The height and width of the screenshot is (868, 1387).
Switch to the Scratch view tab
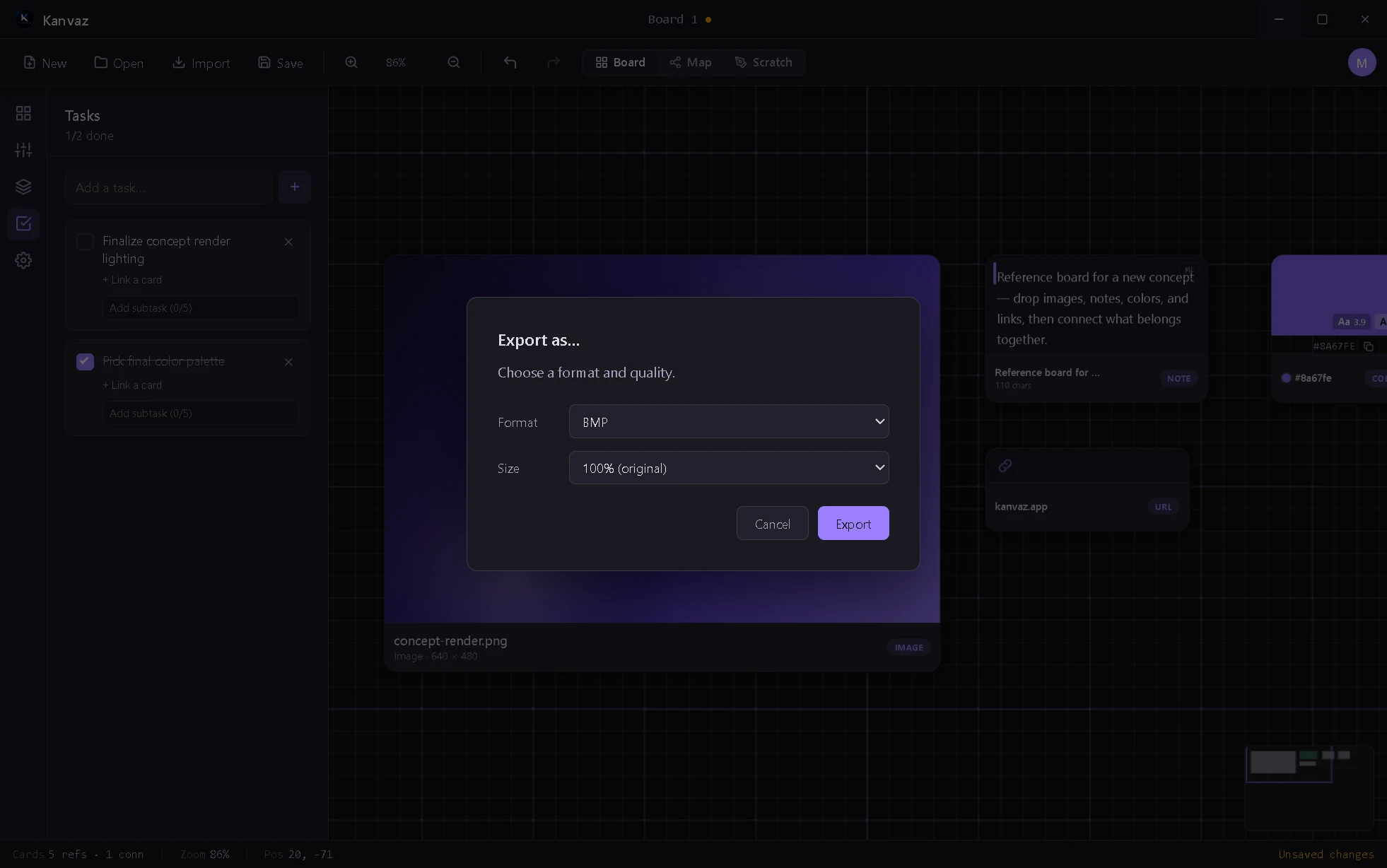click(763, 62)
